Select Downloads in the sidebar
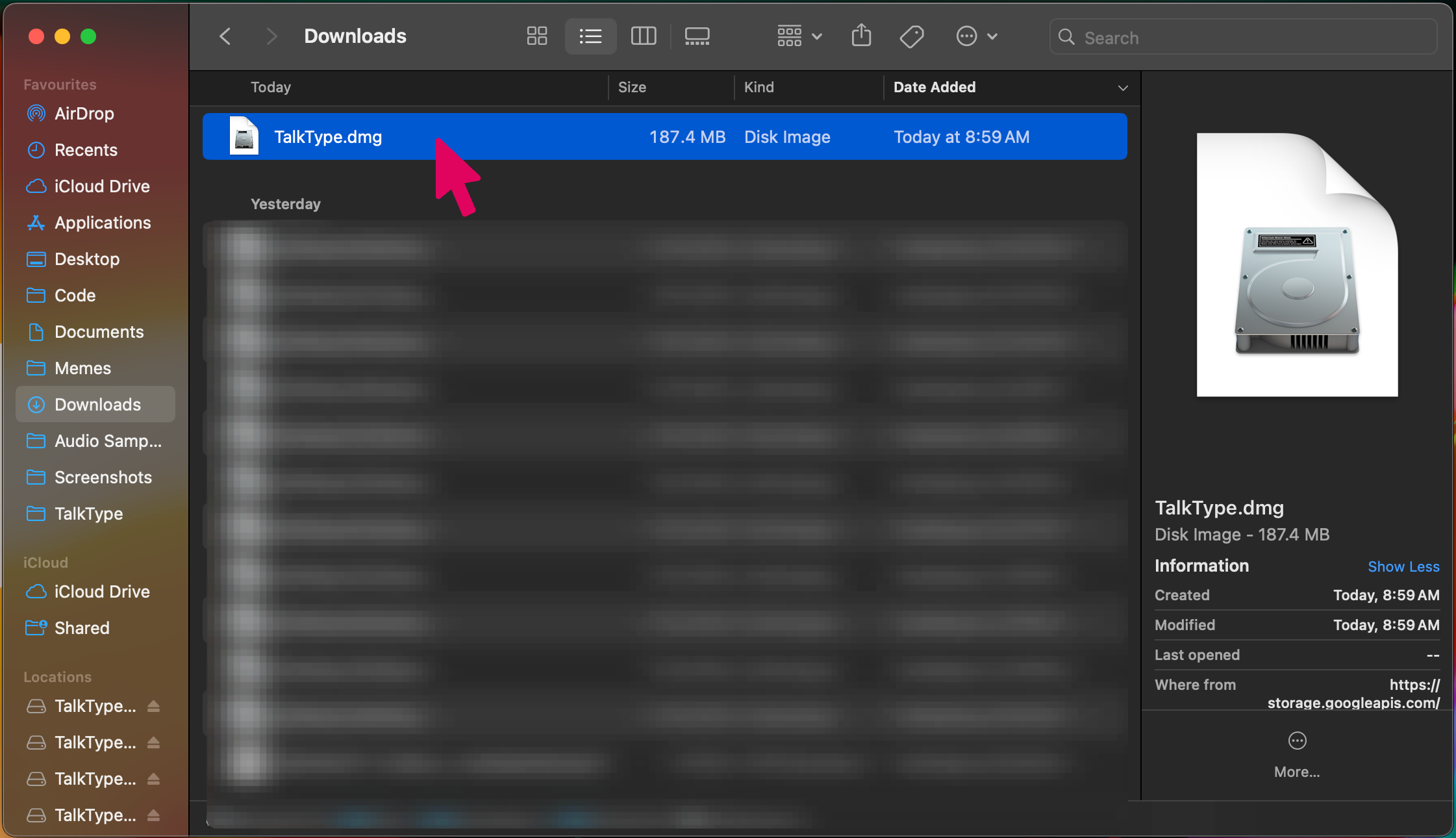 click(95, 405)
